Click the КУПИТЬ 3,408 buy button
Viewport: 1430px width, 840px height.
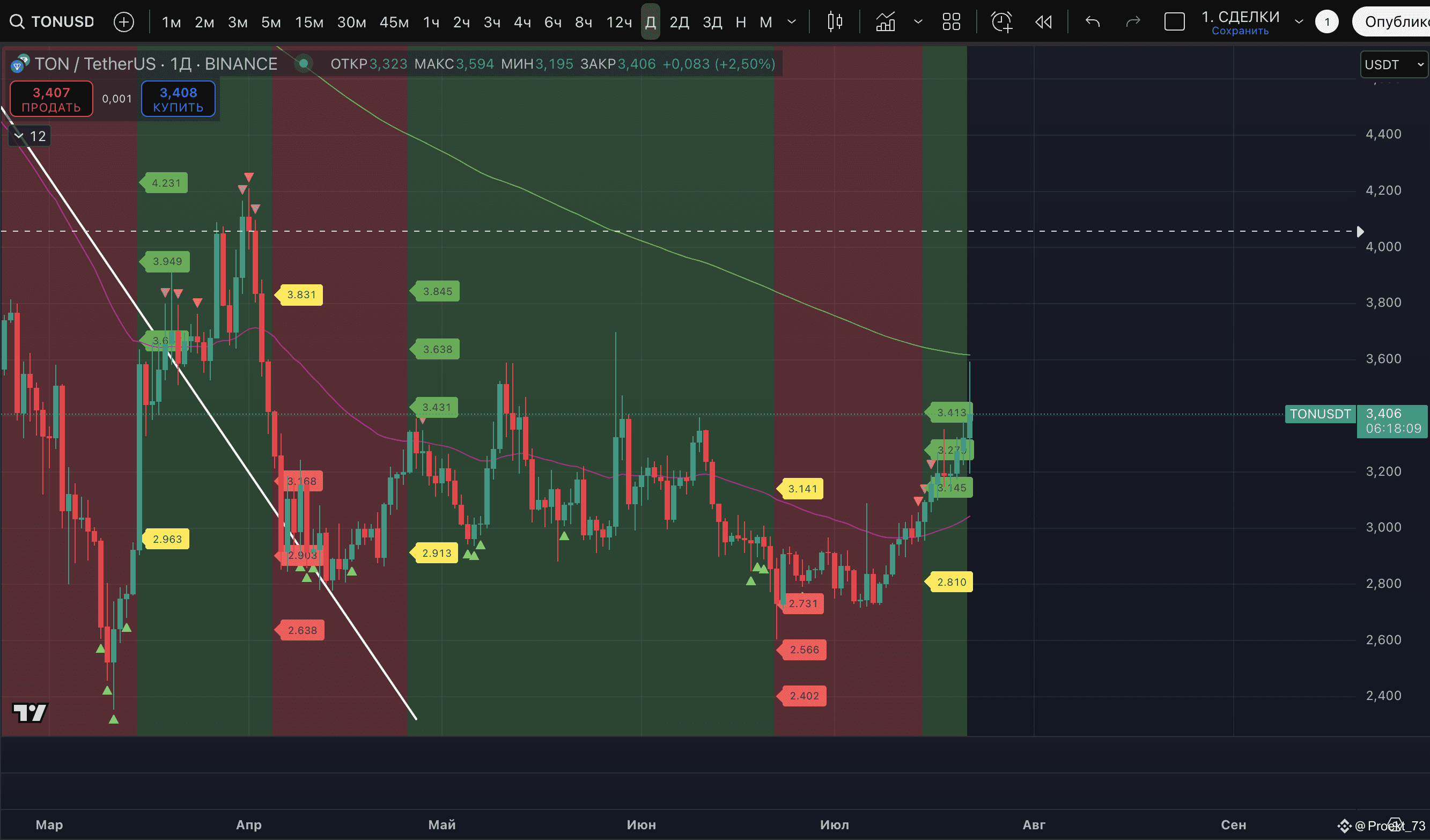click(178, 99)
